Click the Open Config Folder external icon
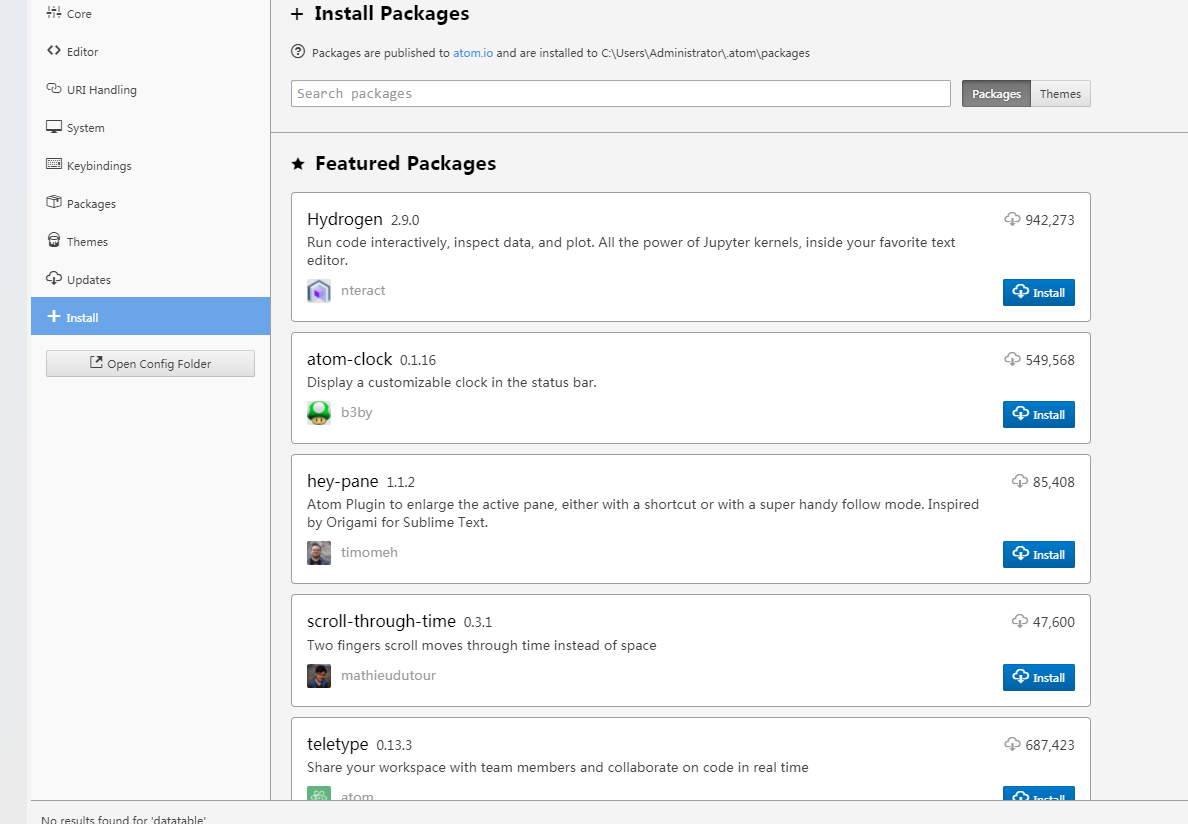The height and width of the screenshot is (824, 1188). coord(96,363)
